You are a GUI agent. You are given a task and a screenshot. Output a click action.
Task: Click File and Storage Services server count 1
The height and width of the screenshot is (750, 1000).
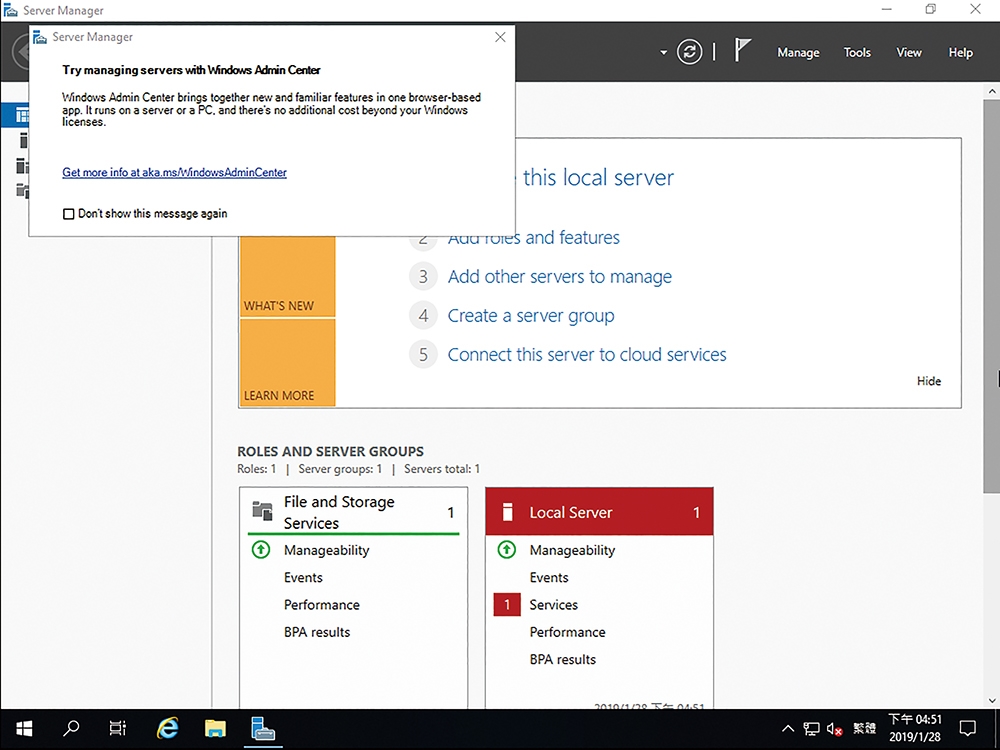point(451,512)
